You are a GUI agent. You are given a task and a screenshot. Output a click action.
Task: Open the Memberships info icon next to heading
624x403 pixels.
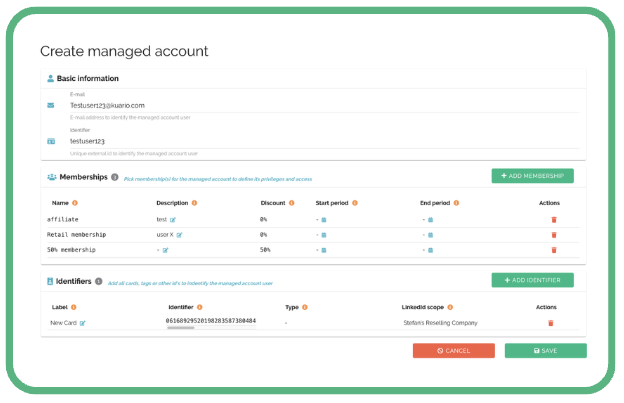coord(115,177)
